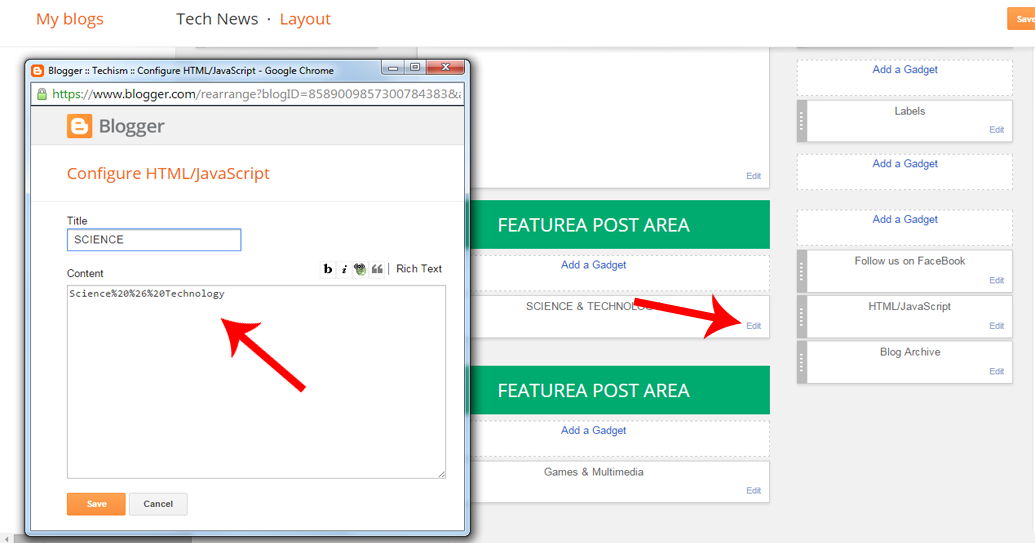This screenshot has height=543, width=1035.
Task: Click the popup window address bar URL
Action: pyautogui.click(x=256, y=94)
